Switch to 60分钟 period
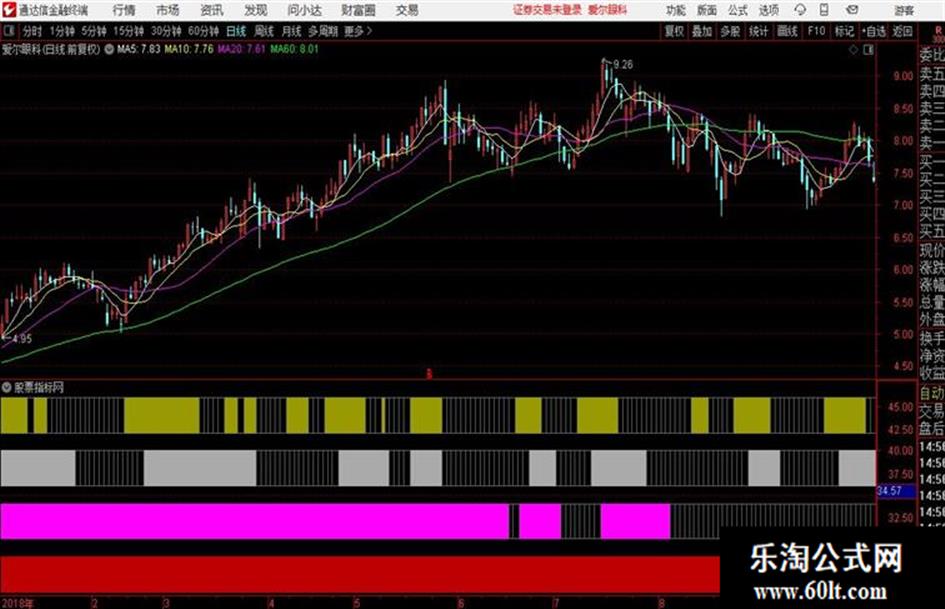 pyautogui.click(x=203, y=31)
